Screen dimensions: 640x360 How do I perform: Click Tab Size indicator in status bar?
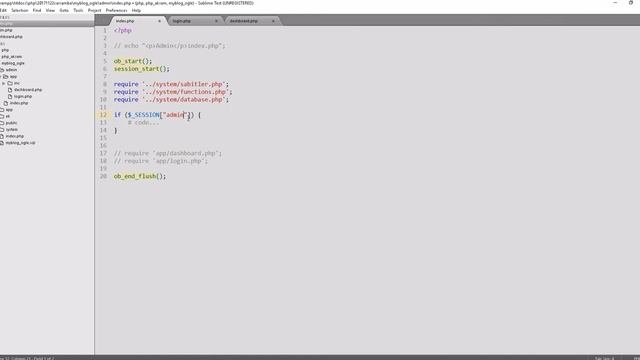(604, 358)
